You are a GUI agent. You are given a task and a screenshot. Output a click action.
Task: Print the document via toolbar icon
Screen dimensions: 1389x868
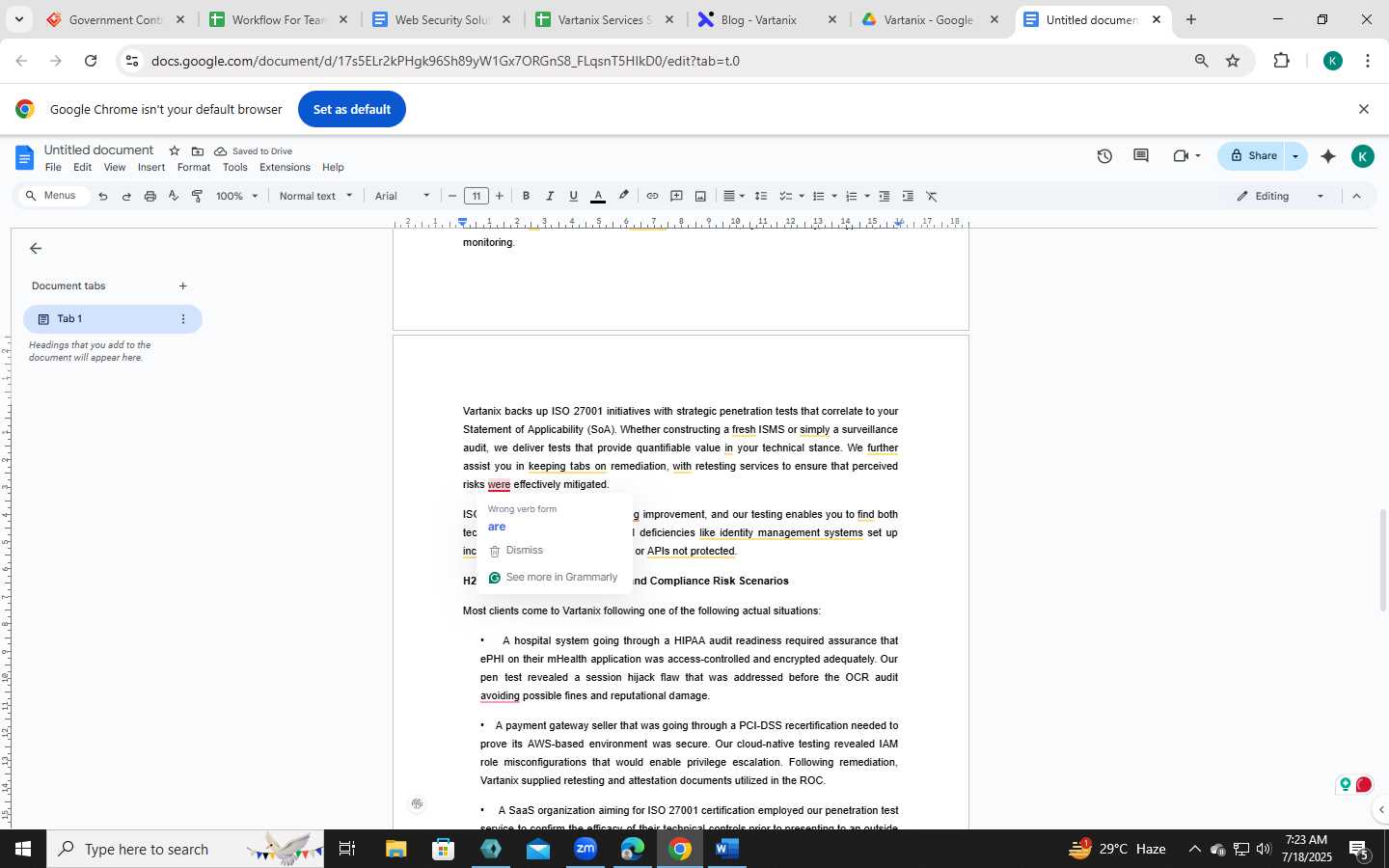(x=150, y=196)
